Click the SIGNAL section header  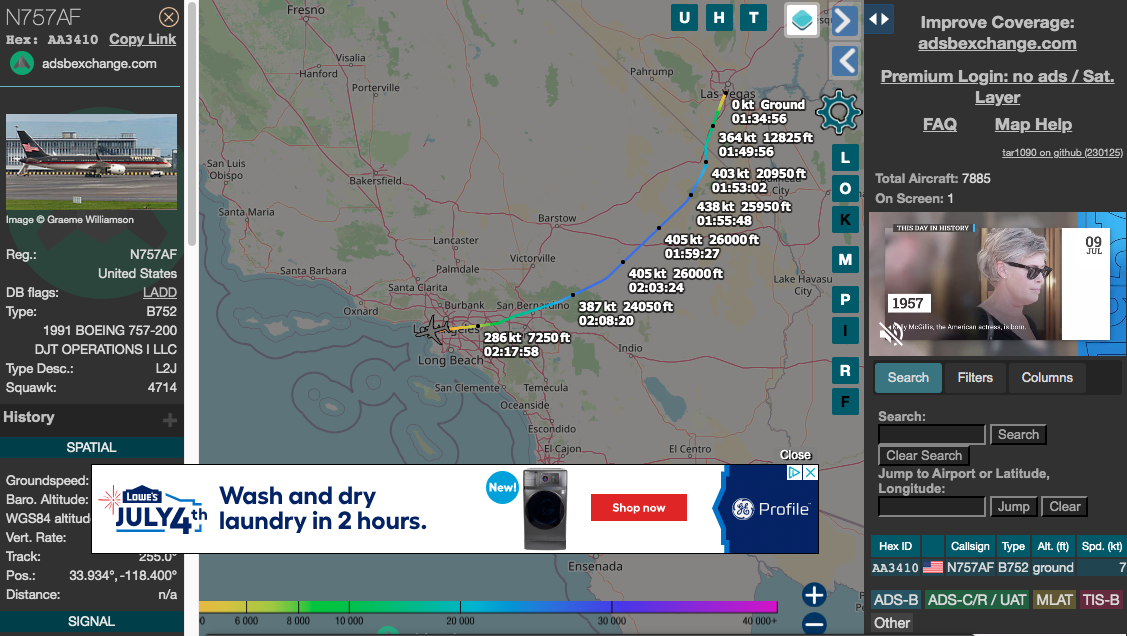tap(91, 621)
